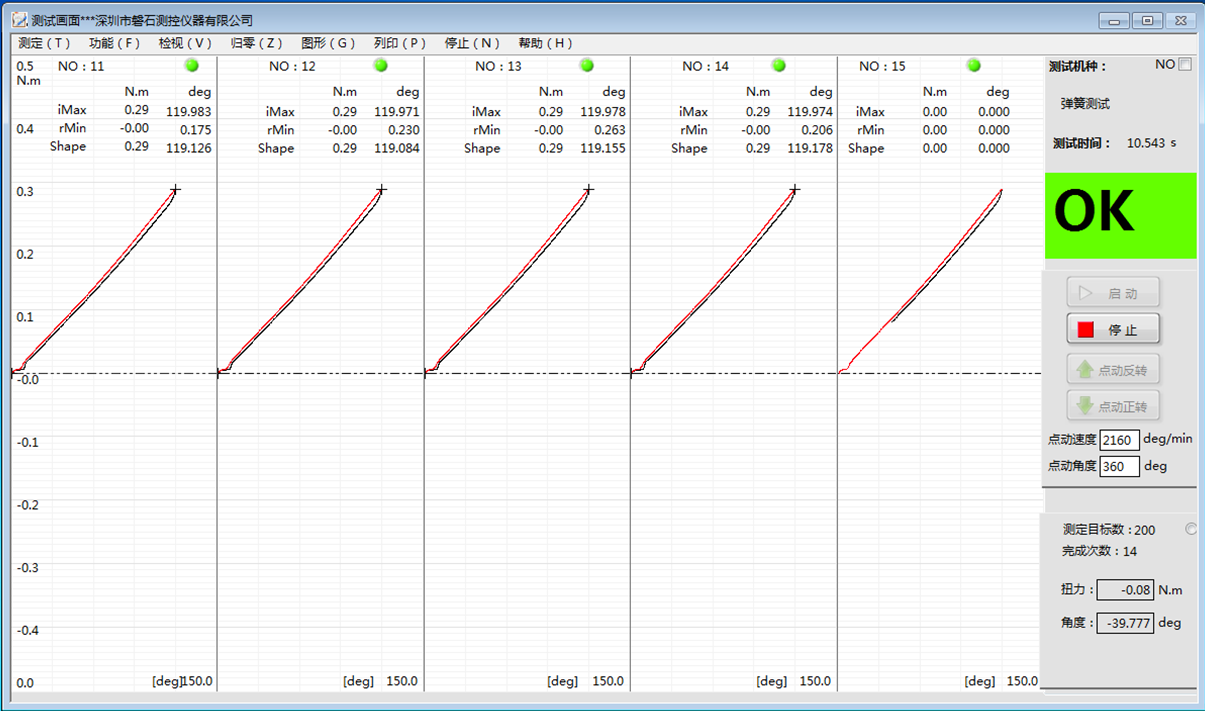This screenshot has width=1205, height=711.
Task: Click the green status light for NO:14
Action: pos(780,65)
